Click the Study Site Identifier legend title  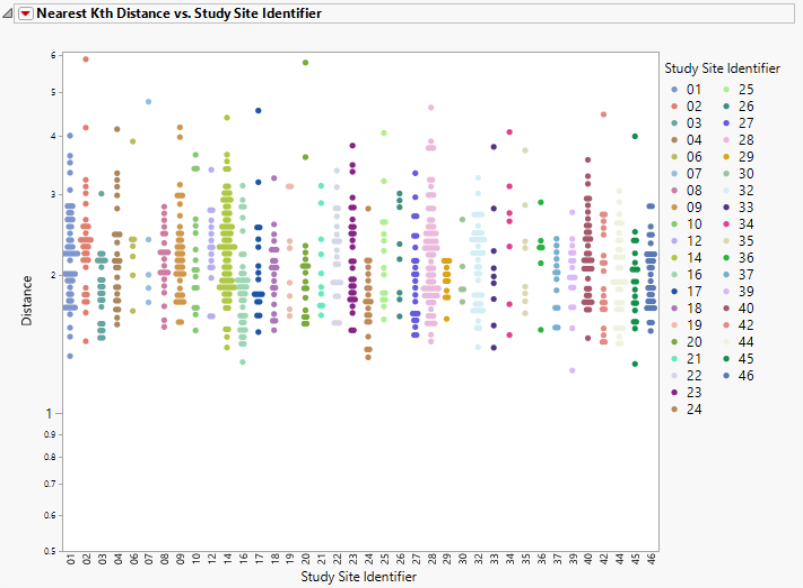click(x=722, y=69)
